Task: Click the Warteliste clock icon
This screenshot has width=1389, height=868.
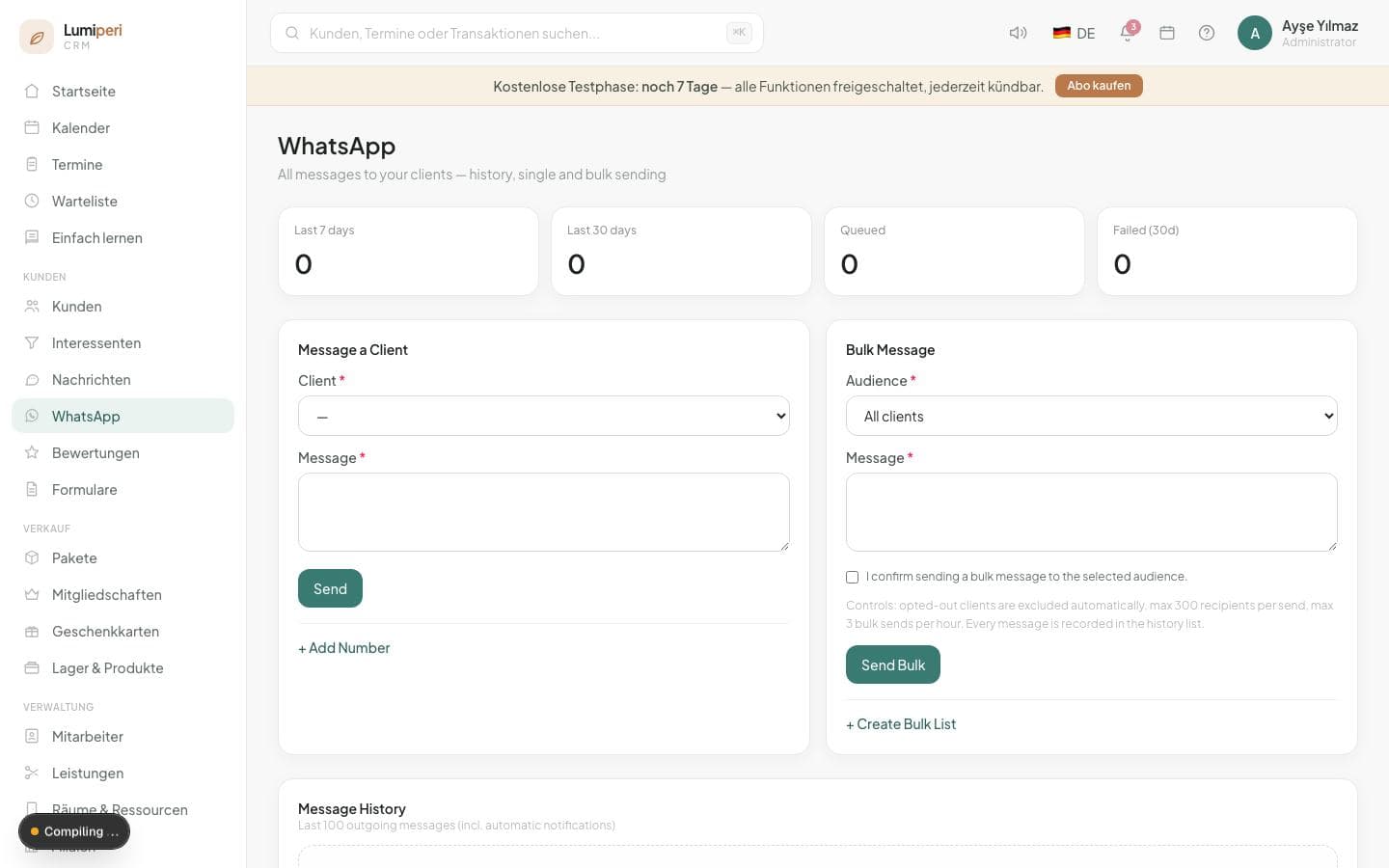Action: coord(32,202)
